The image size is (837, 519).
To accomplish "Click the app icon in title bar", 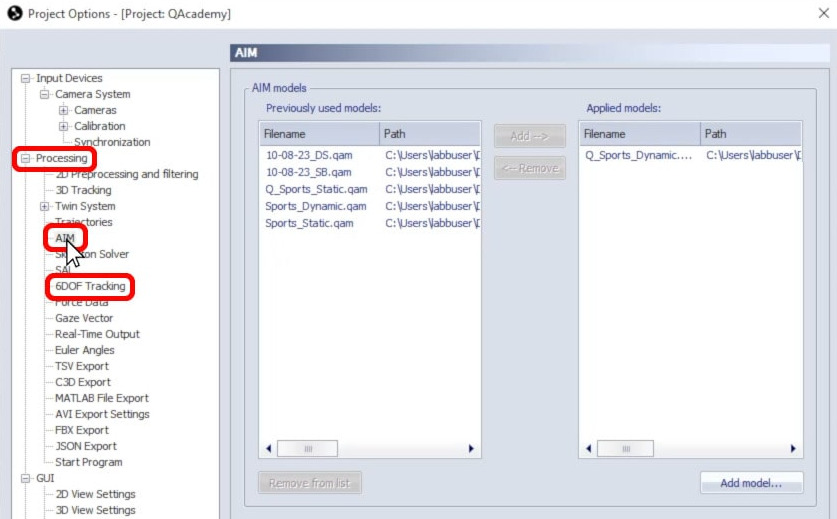I will [x=14, y=14].
